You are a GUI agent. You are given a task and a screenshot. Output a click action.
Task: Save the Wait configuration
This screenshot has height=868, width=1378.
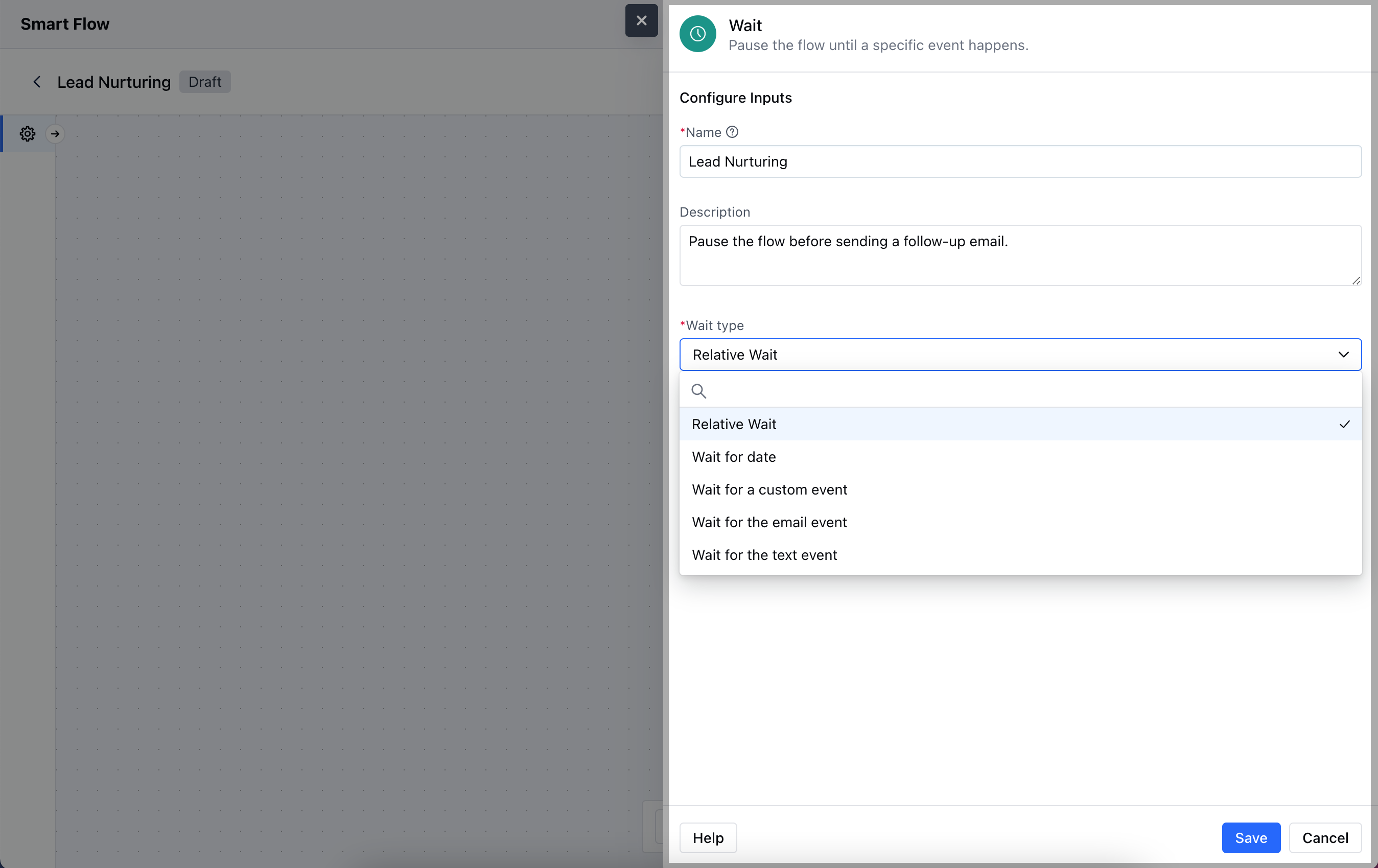tap(1250, 838)
